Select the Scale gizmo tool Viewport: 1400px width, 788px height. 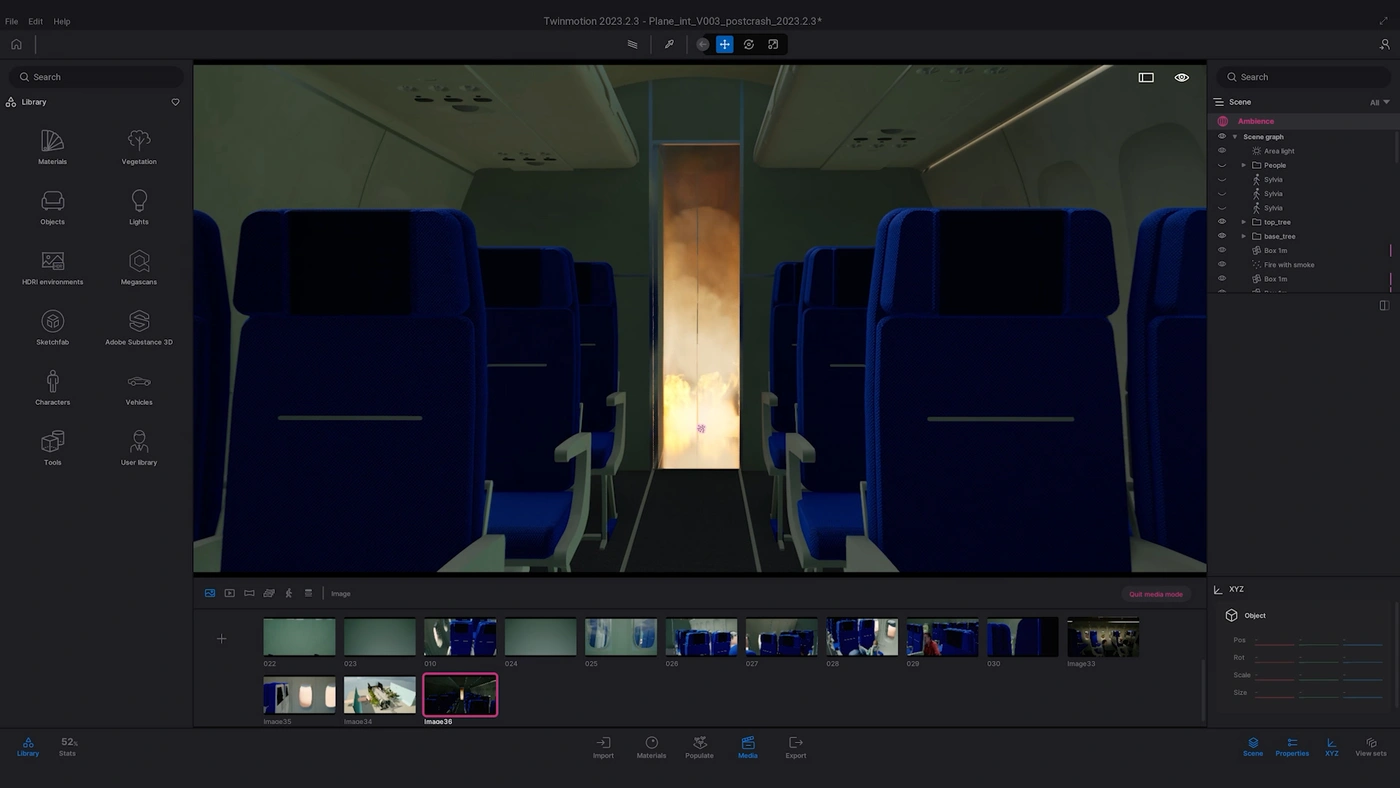pos(773,44)
